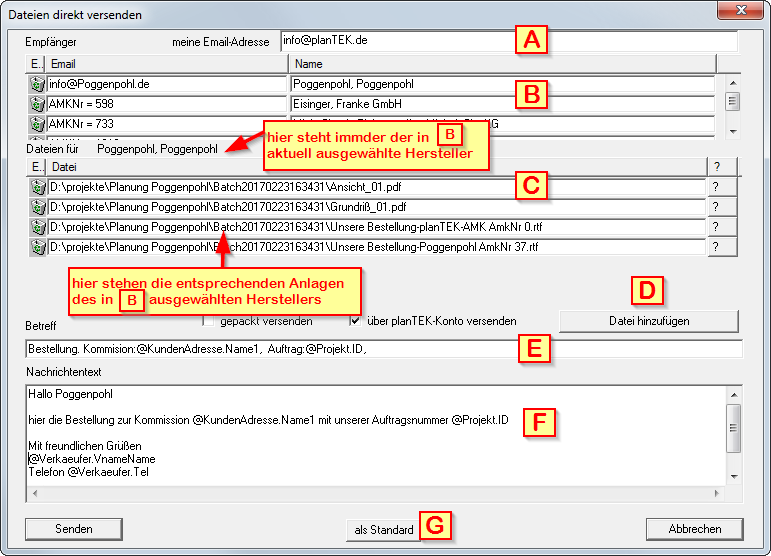771x556 pixels.
Task: Enable the 'gepackt versenden' checkbox
Action: tap(208, 321)
